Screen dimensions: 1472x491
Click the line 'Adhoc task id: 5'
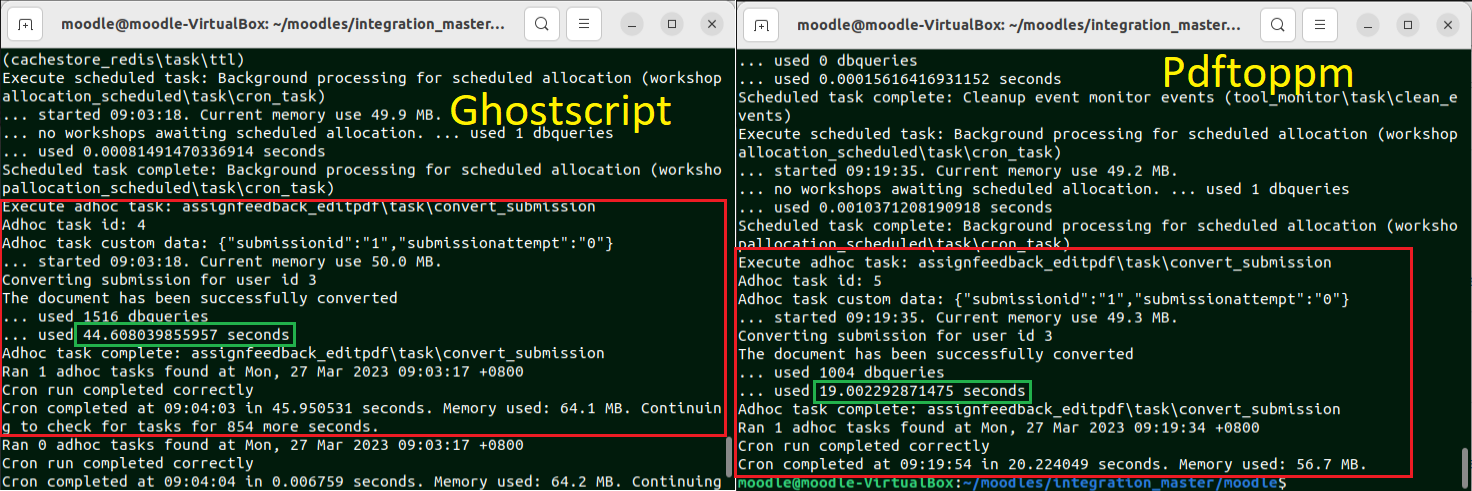(810, 281)
